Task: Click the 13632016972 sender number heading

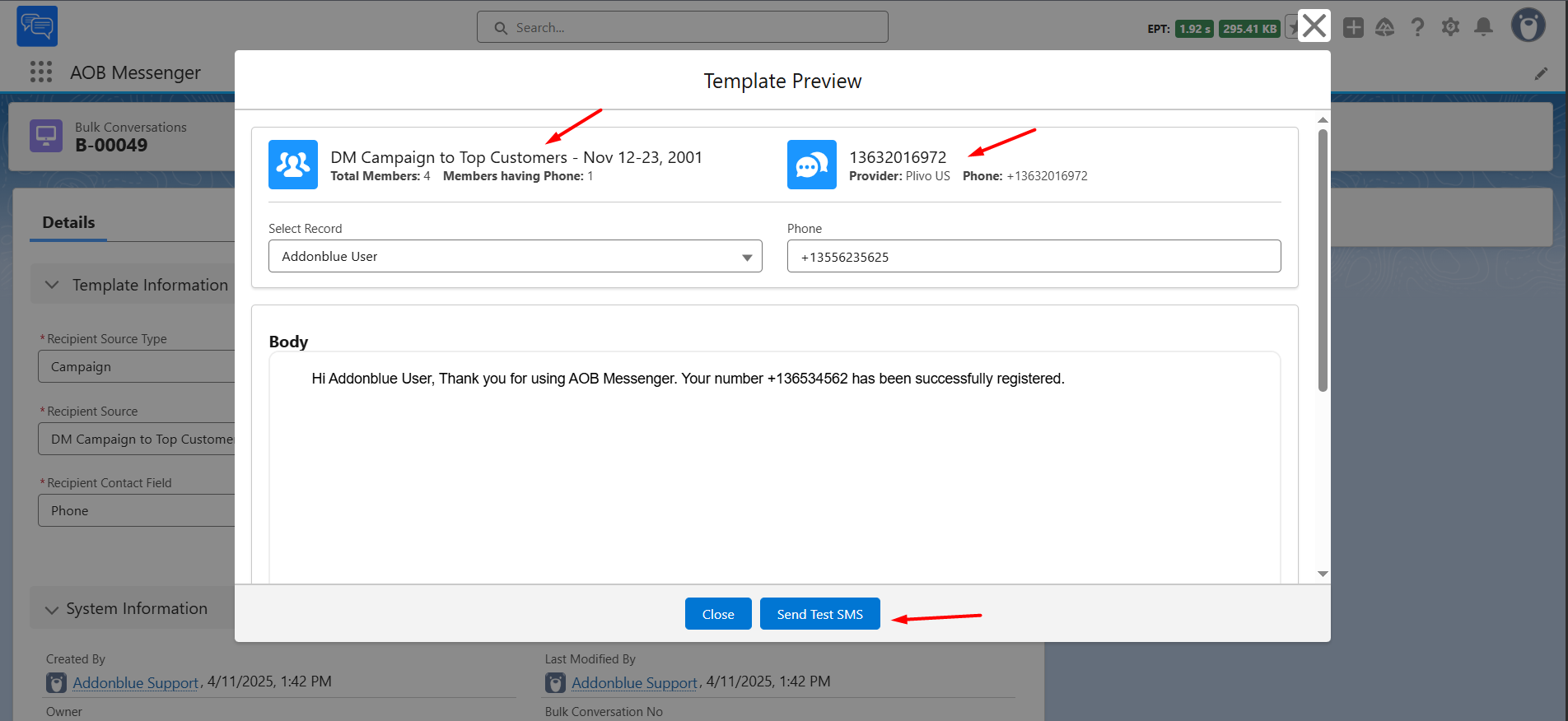Action: (898, 157)
